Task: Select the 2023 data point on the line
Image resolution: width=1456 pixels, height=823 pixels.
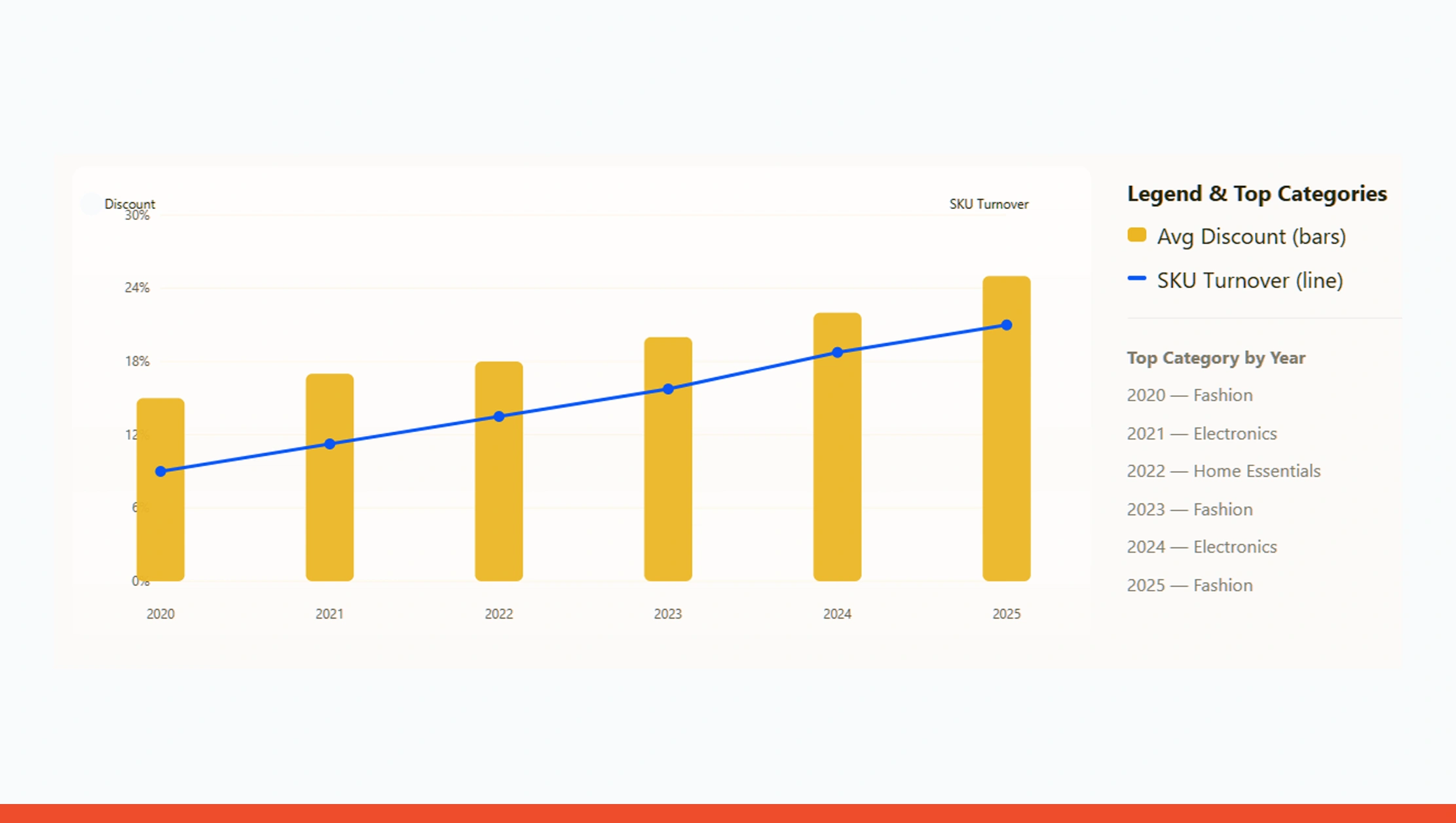Action: click(667, 388)
